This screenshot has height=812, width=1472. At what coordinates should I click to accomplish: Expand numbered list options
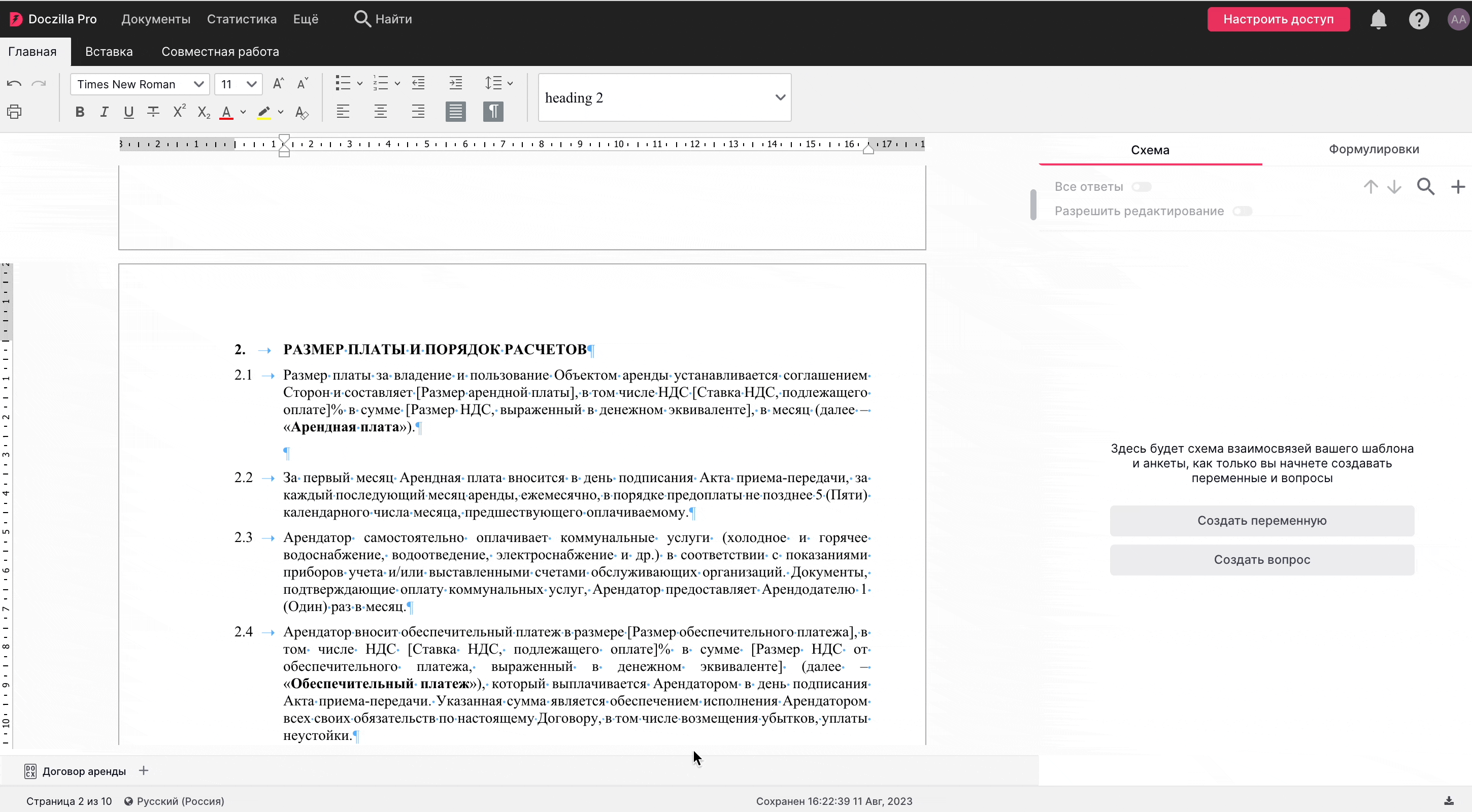pyautogui.click(x=397, y=83)
